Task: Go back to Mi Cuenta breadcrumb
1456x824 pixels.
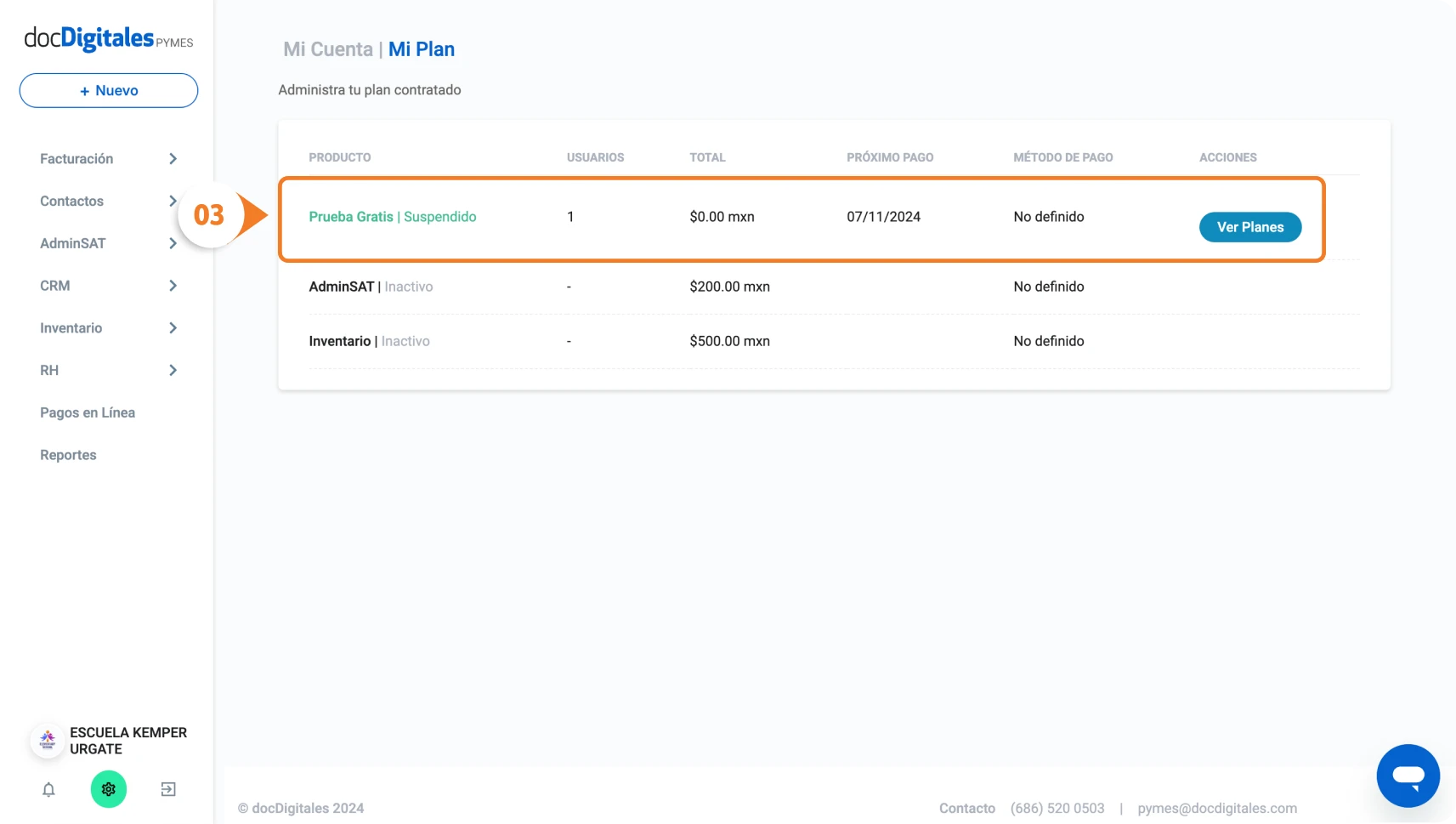Action: coord(328,49)
